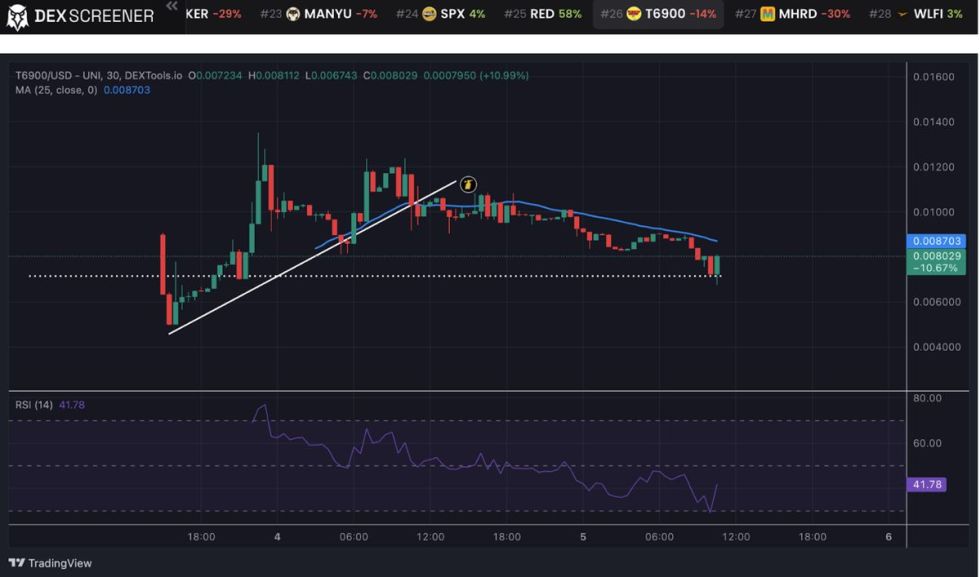Click the token marker icon on chart
Image resolution: width=980 pixels, height=577 pixels.
click(468, 184)
